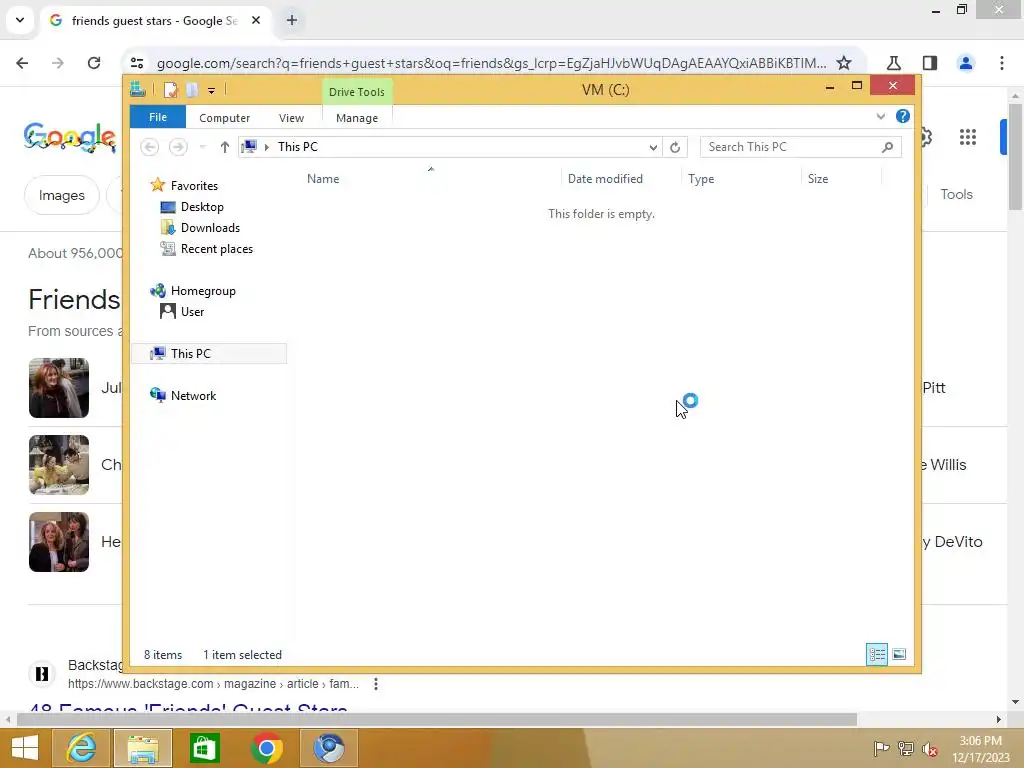1024x768 pixels.
Task: Open Chrome Labs flask icon
Action: click(x=893, y=63)
